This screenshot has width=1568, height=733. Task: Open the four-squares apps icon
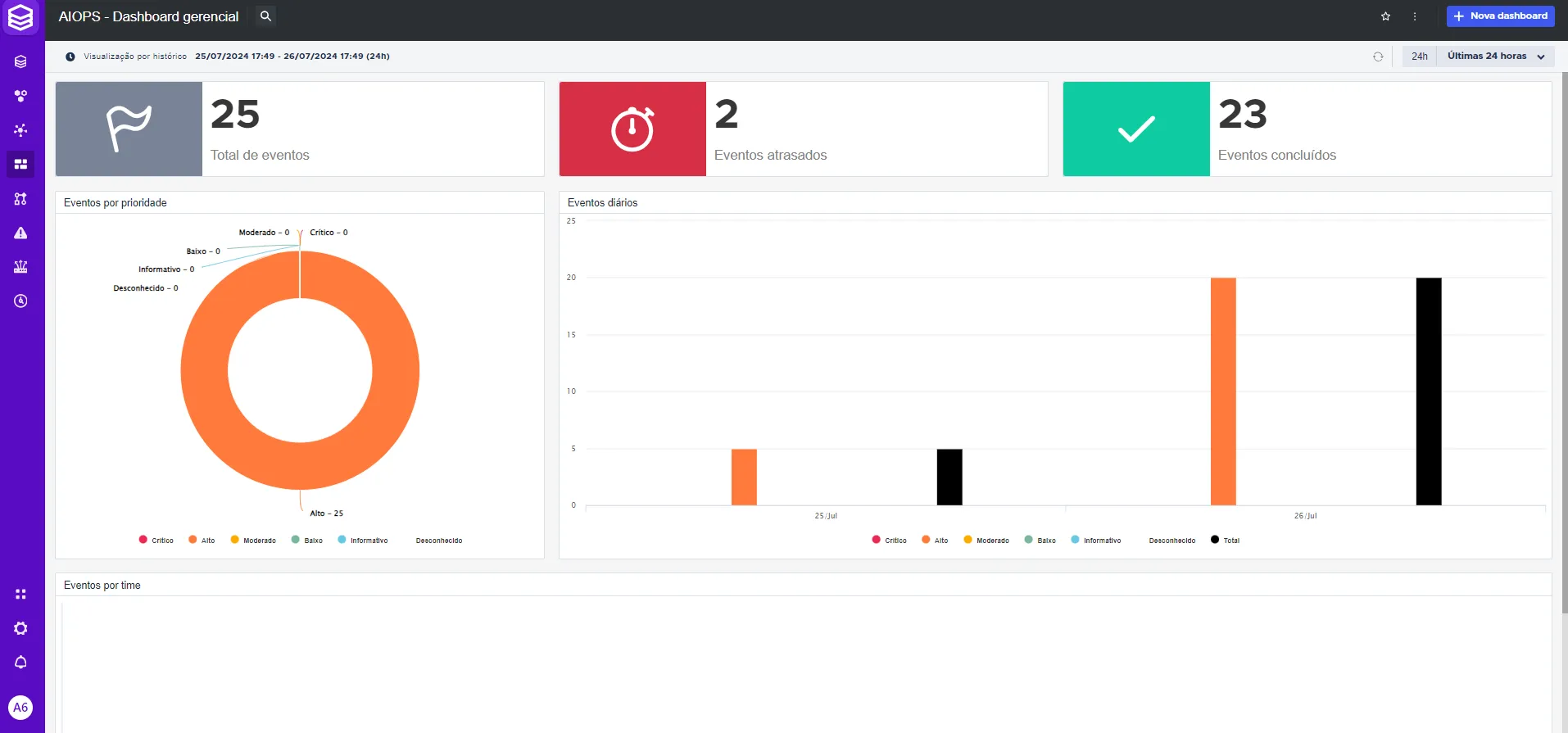pyautogui.click(x=20, y=595)
